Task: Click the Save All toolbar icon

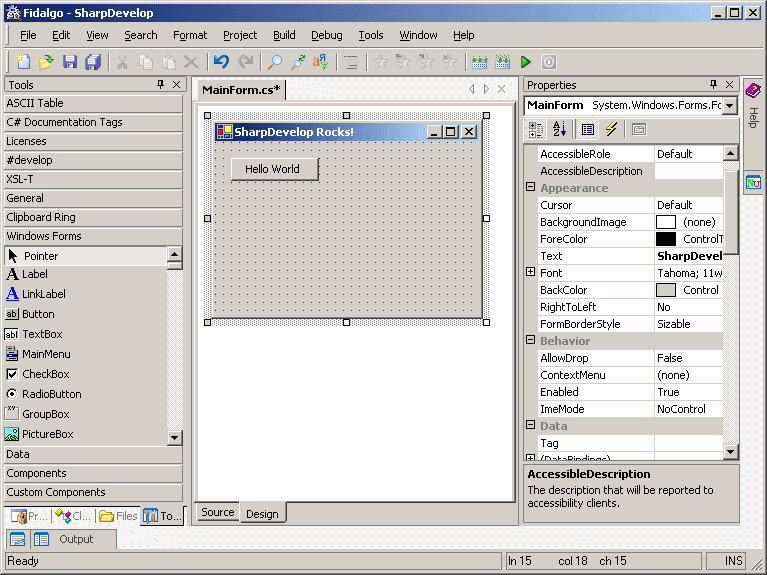Action: coord(92,62)
